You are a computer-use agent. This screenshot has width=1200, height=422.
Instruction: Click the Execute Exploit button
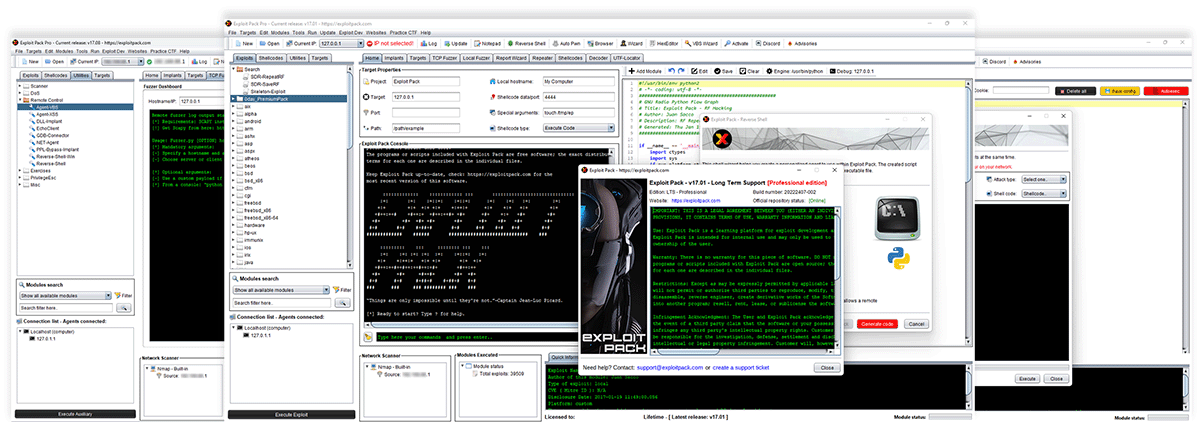(291, 413)
